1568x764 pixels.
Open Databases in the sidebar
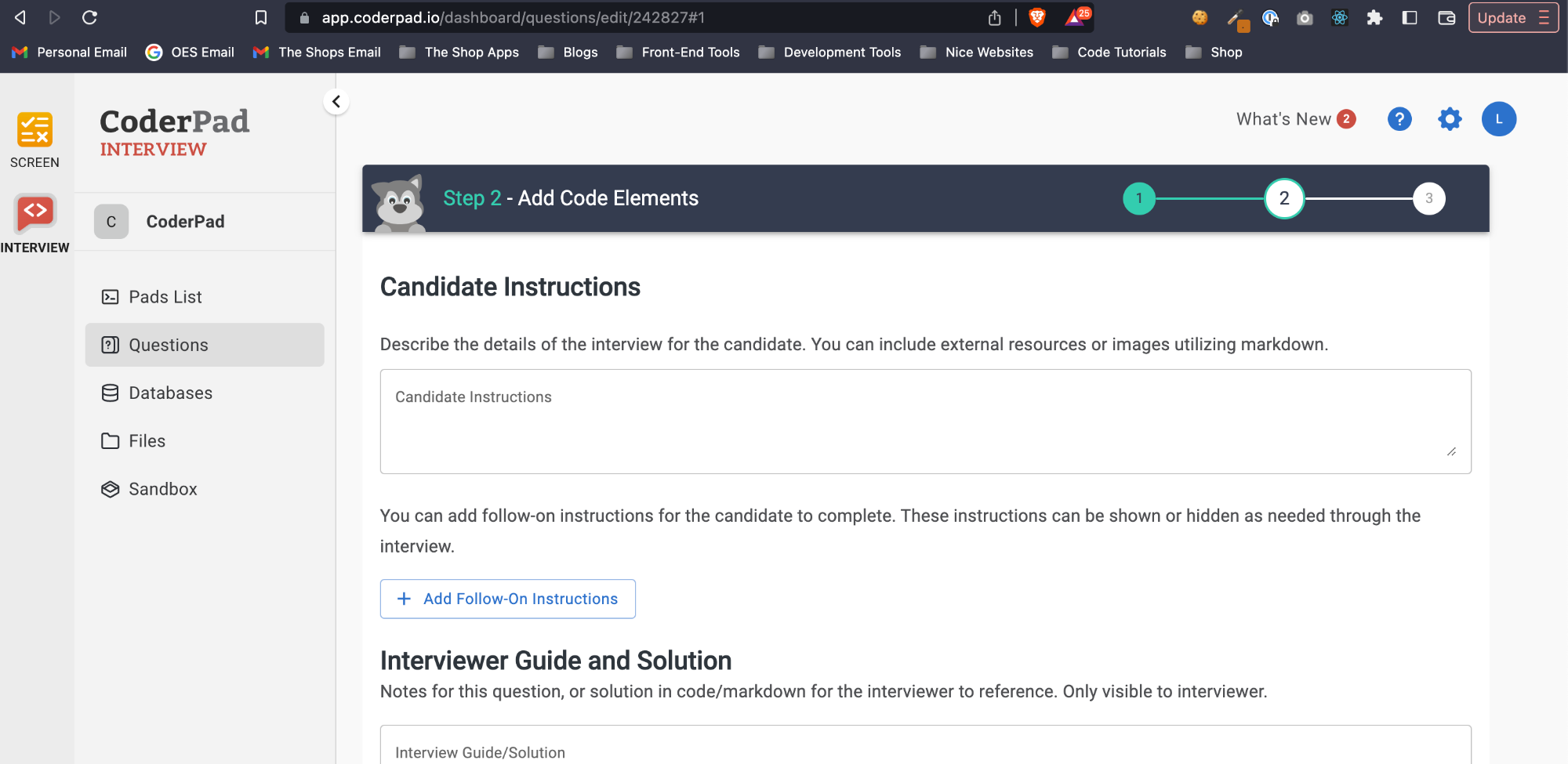pos(170,393)
